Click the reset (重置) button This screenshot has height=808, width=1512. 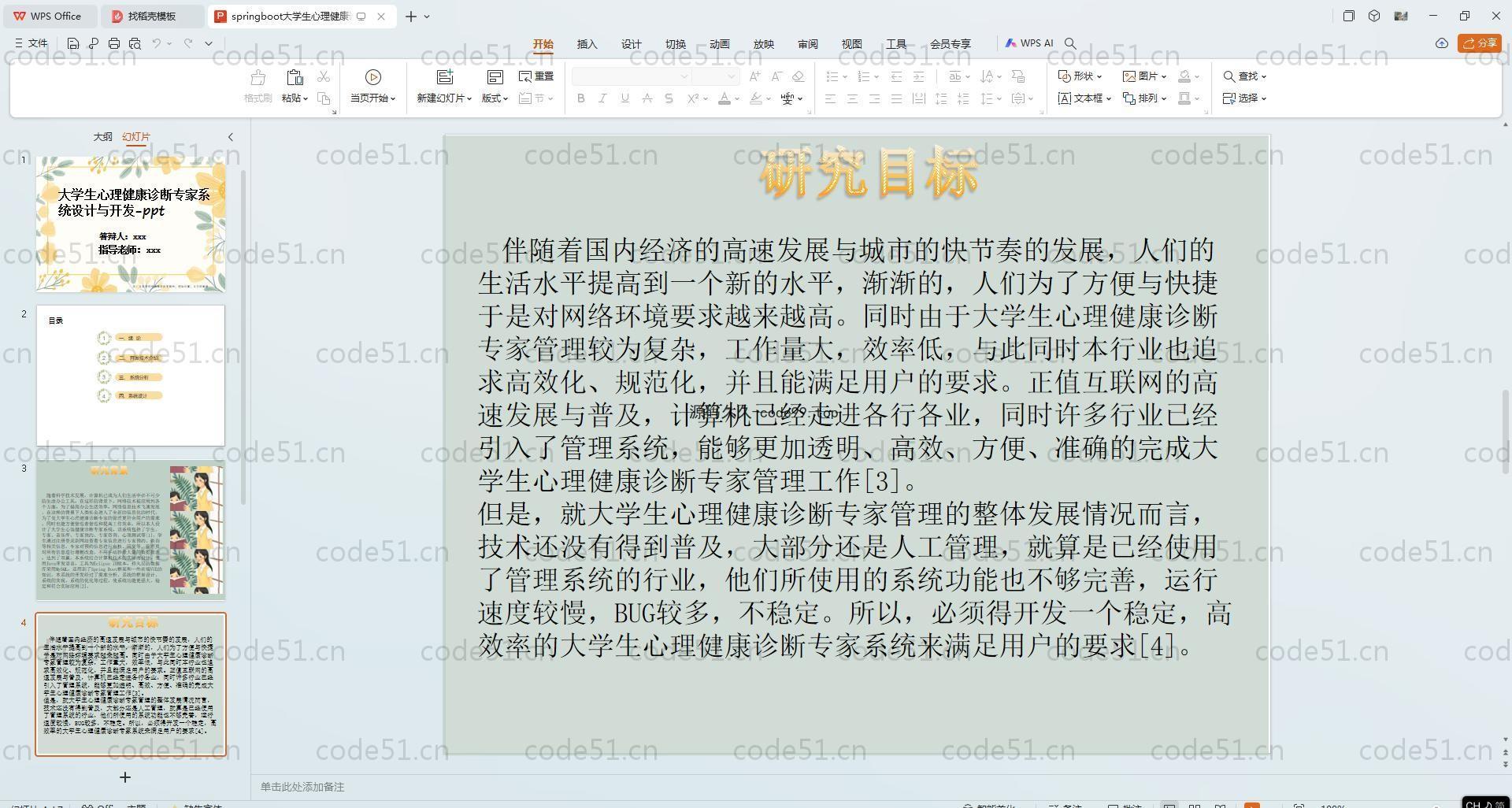click(536, 76)
